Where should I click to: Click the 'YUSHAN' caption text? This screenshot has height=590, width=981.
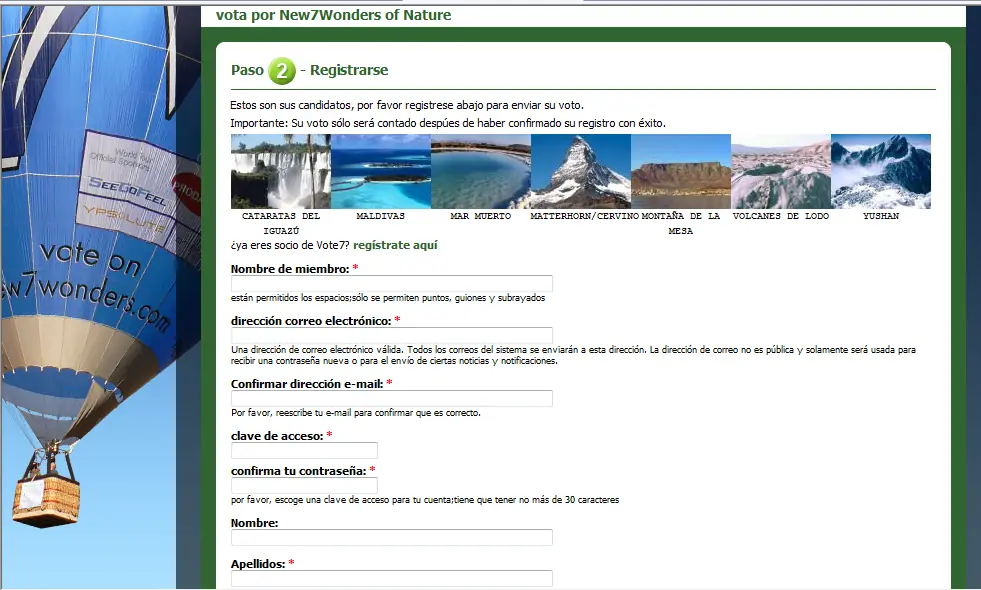[881, 216]
